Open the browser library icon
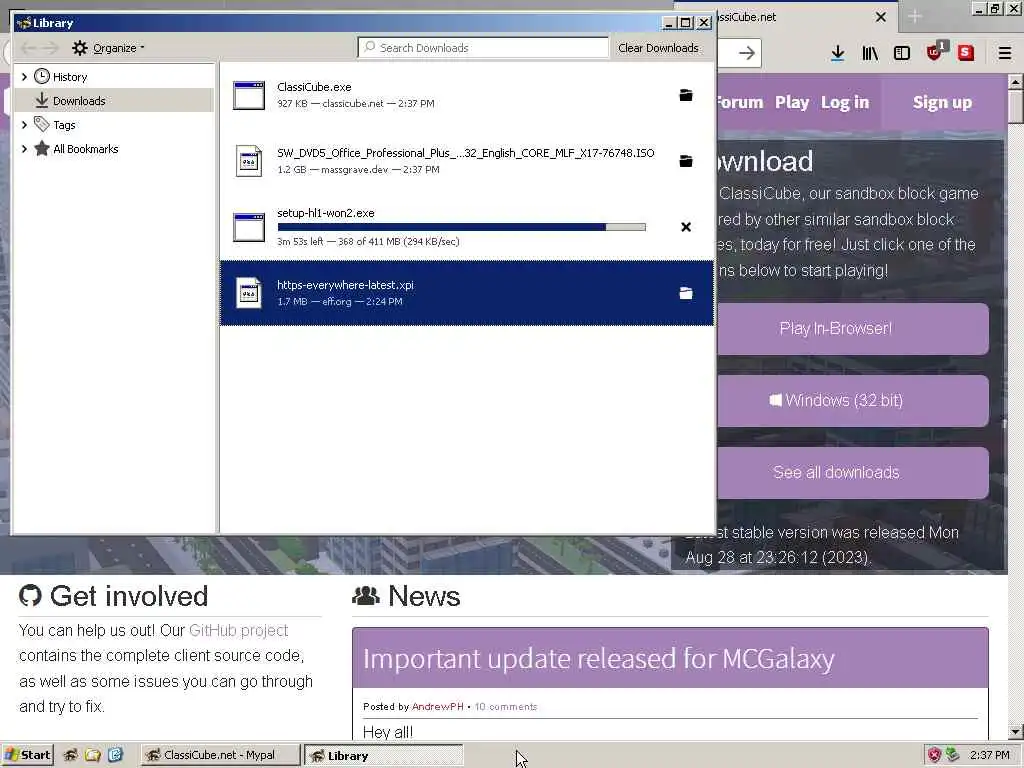Viewport: 1024px width, 768px height. (x=870, y=54)
